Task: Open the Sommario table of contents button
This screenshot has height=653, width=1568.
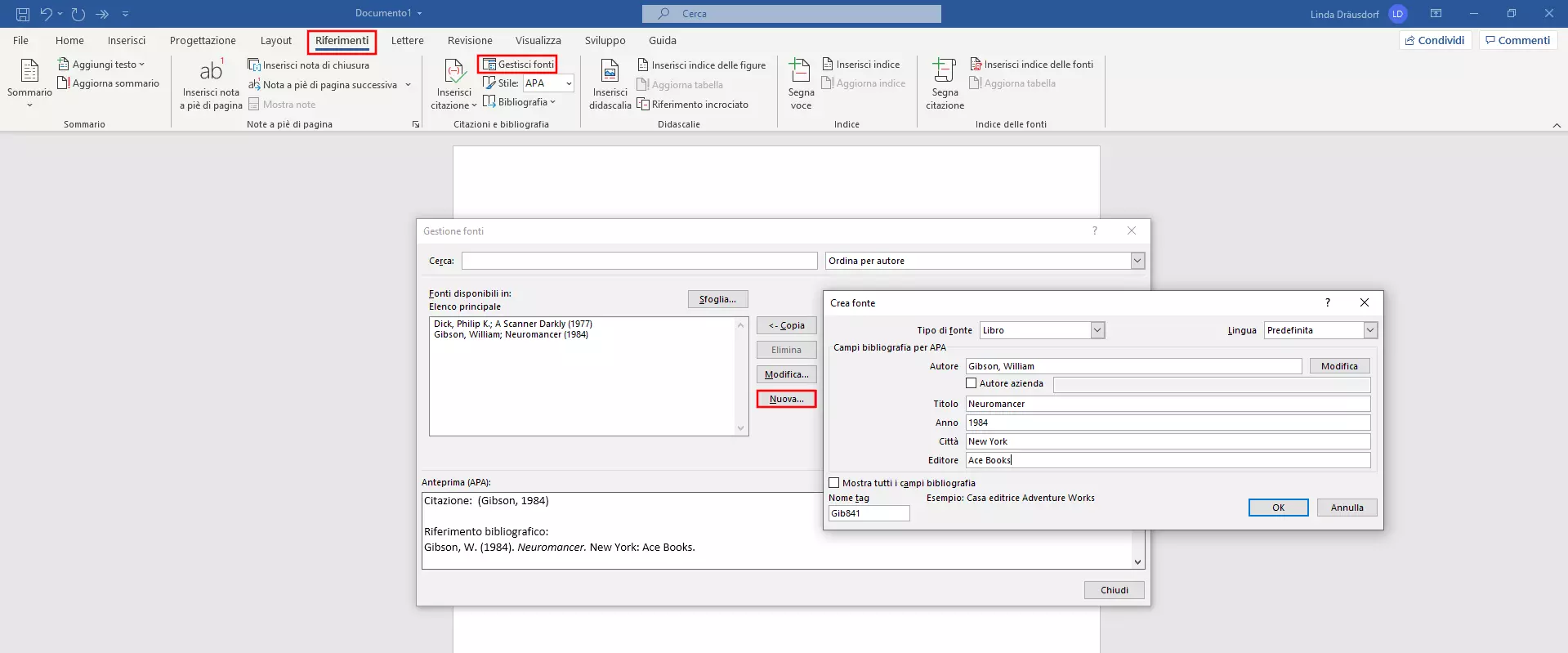Action: click(29, 83)
